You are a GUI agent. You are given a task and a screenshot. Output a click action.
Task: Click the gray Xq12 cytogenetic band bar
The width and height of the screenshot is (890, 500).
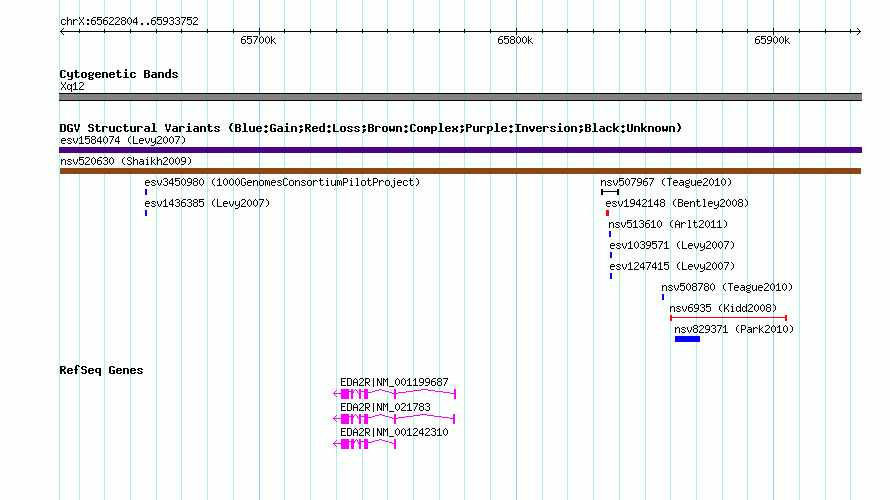[x=460, y=97]
